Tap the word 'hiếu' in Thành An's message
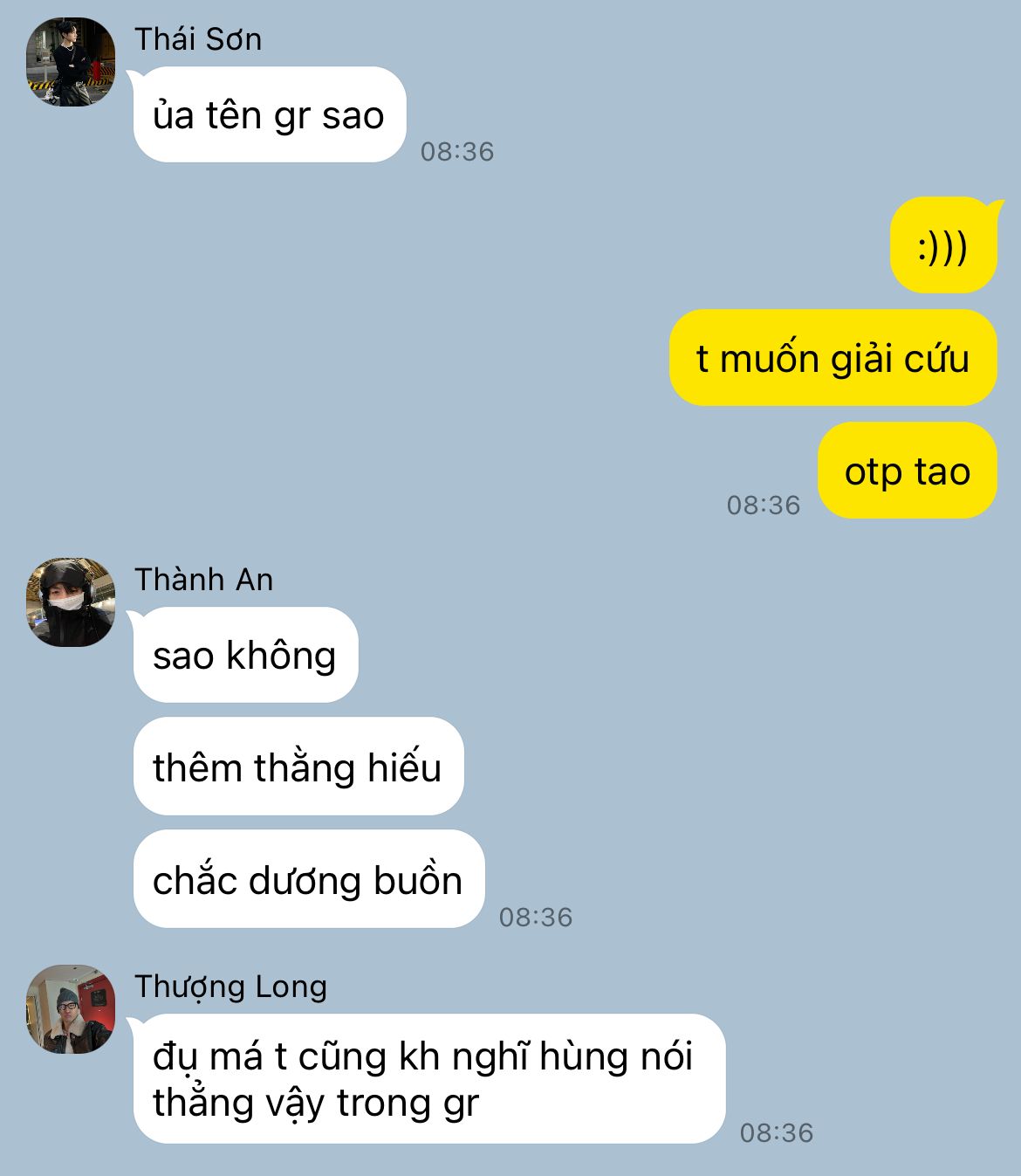The height and width of the screenshot is (1176, 1021). coord(404,767)
